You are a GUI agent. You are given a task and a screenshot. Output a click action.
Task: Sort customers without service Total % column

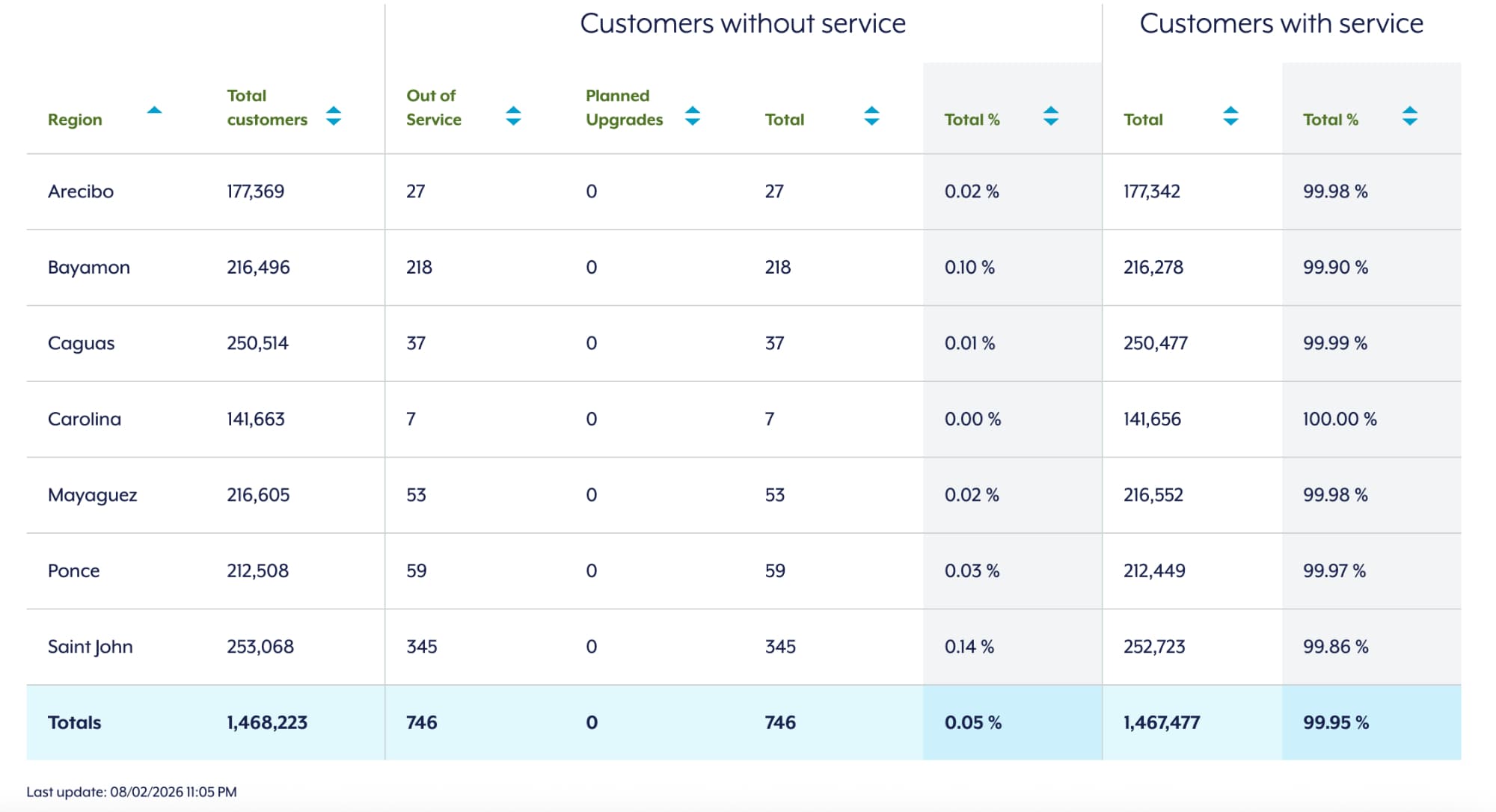tap(1051, 116)
